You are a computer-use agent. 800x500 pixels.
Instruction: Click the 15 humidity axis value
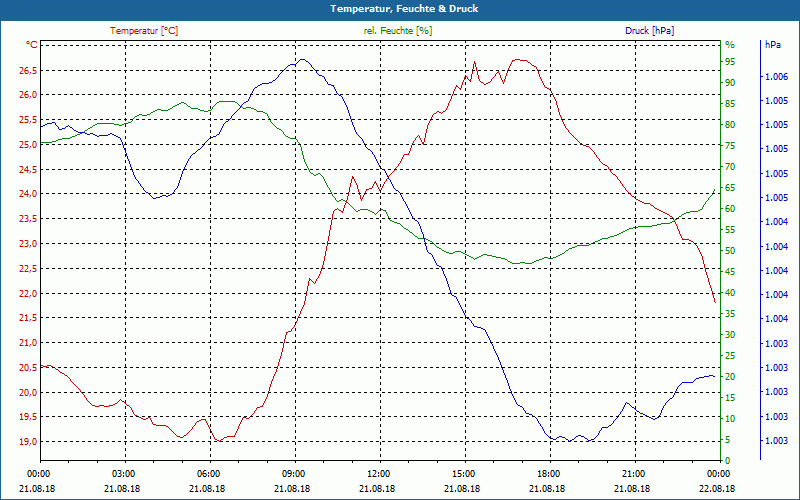click(730, 397)
